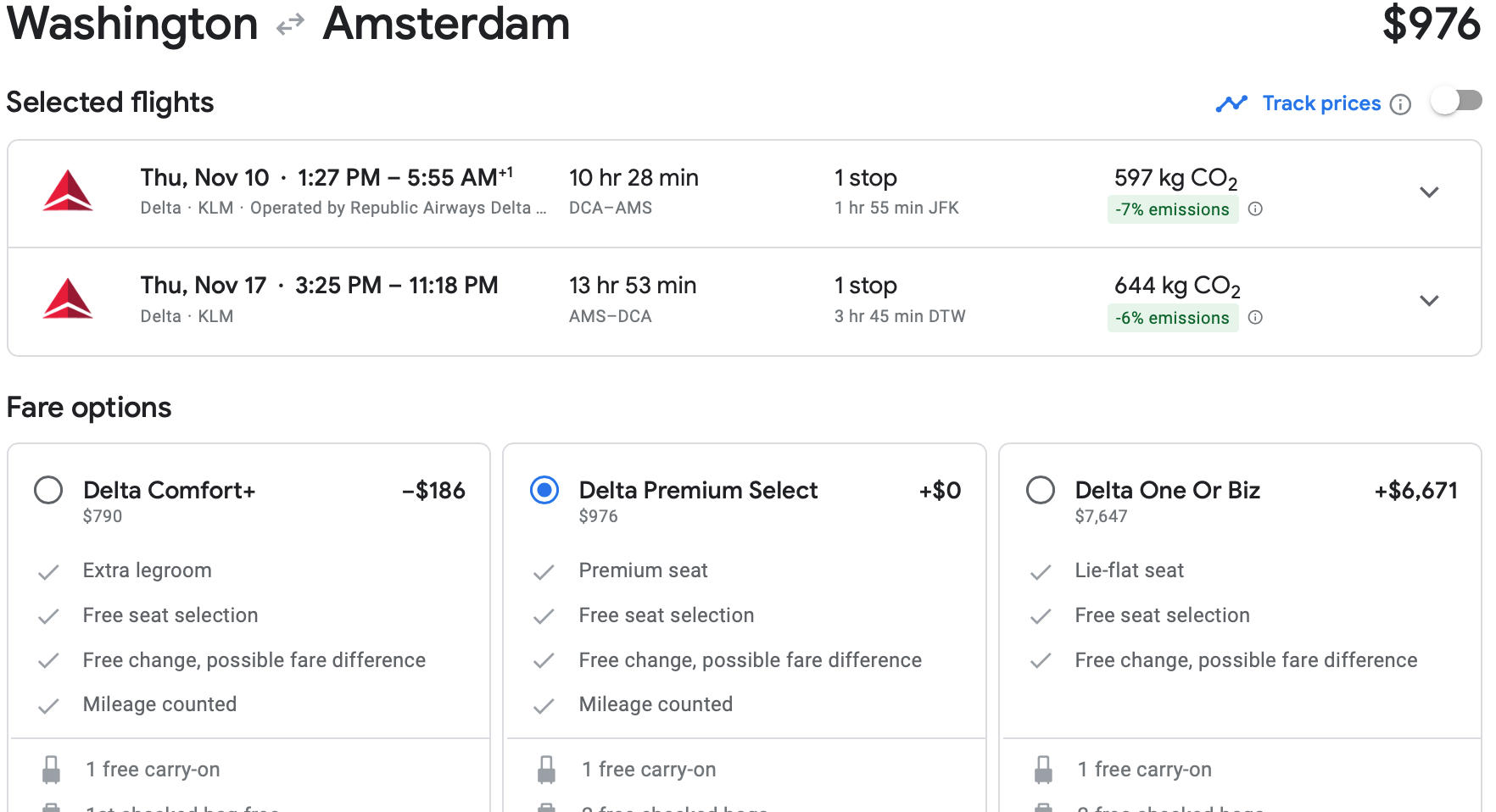The height and width of the screenshot is (812, 1496).
Task: Toggle the Track prices switch
Action: coord(1455,101)
